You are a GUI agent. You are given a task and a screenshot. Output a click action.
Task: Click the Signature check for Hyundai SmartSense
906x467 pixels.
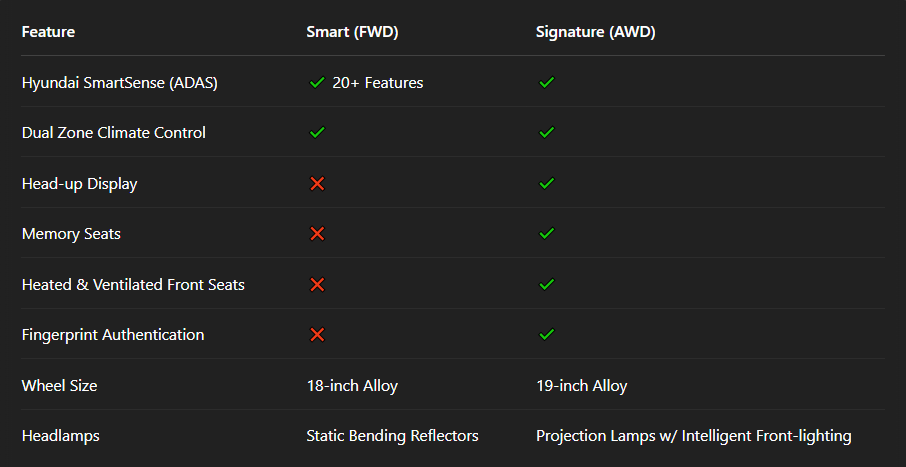coord(546,83)
